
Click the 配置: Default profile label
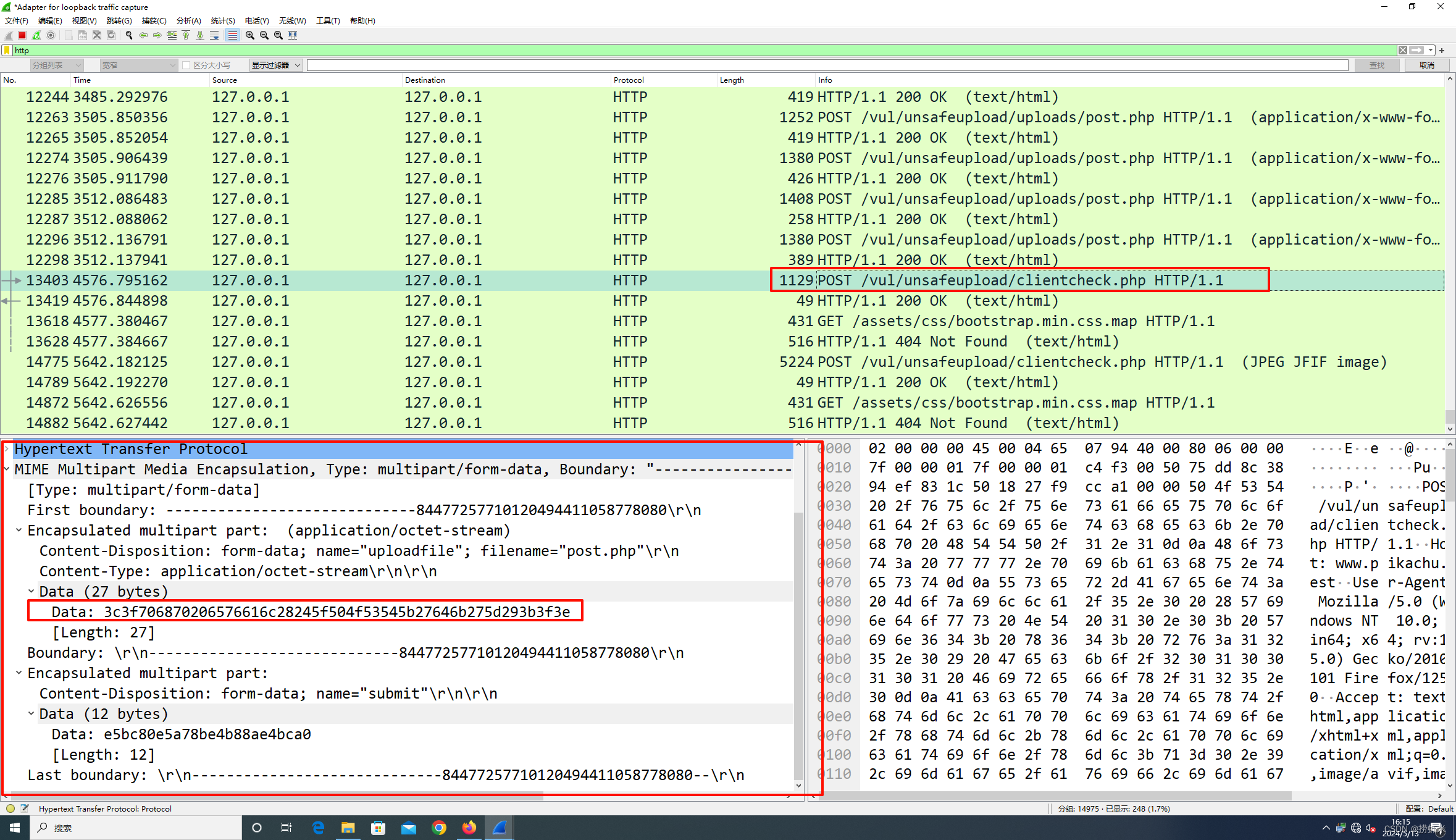[1429, 808]
